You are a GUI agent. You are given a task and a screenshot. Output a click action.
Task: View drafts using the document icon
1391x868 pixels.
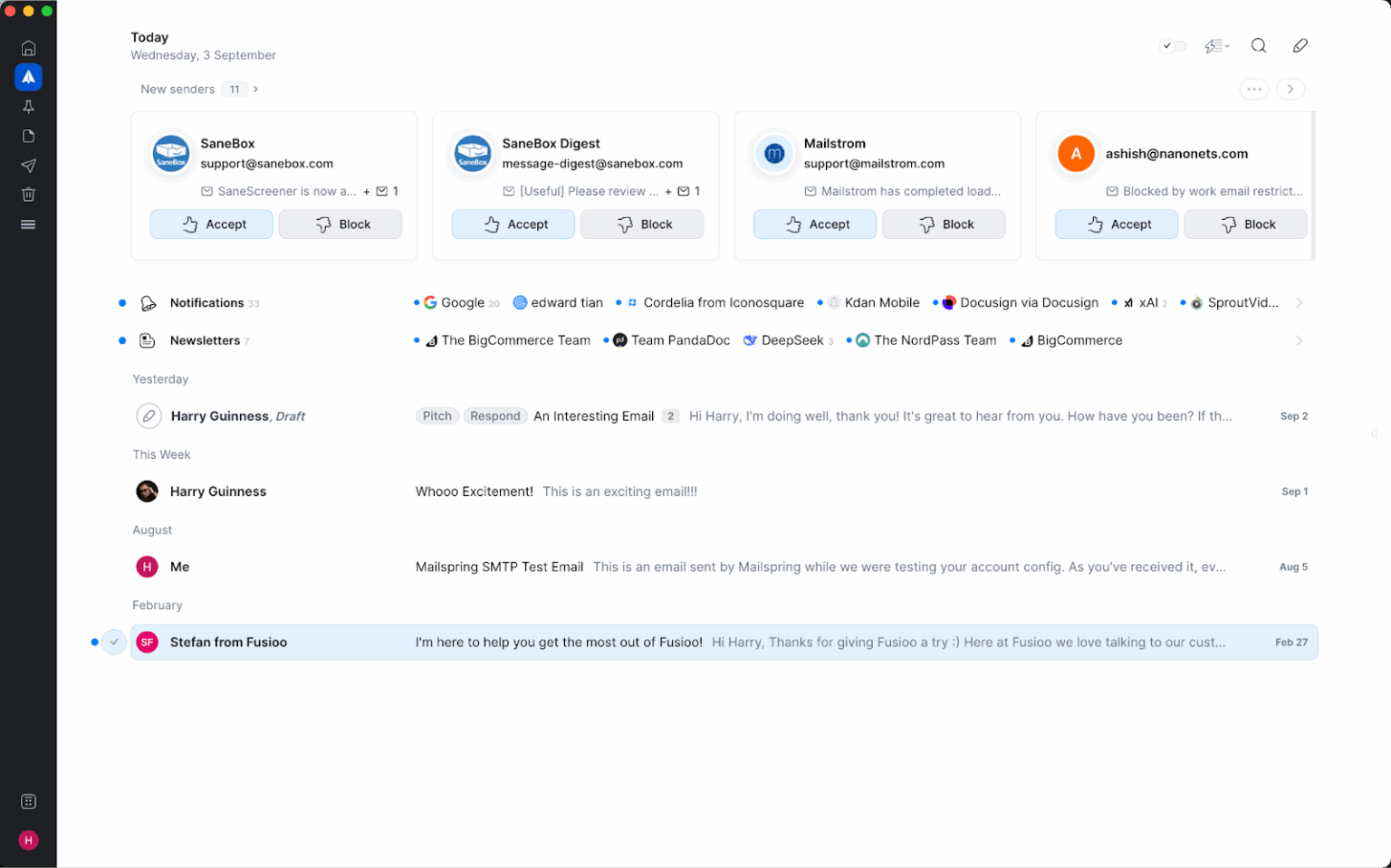pos(28,136)
